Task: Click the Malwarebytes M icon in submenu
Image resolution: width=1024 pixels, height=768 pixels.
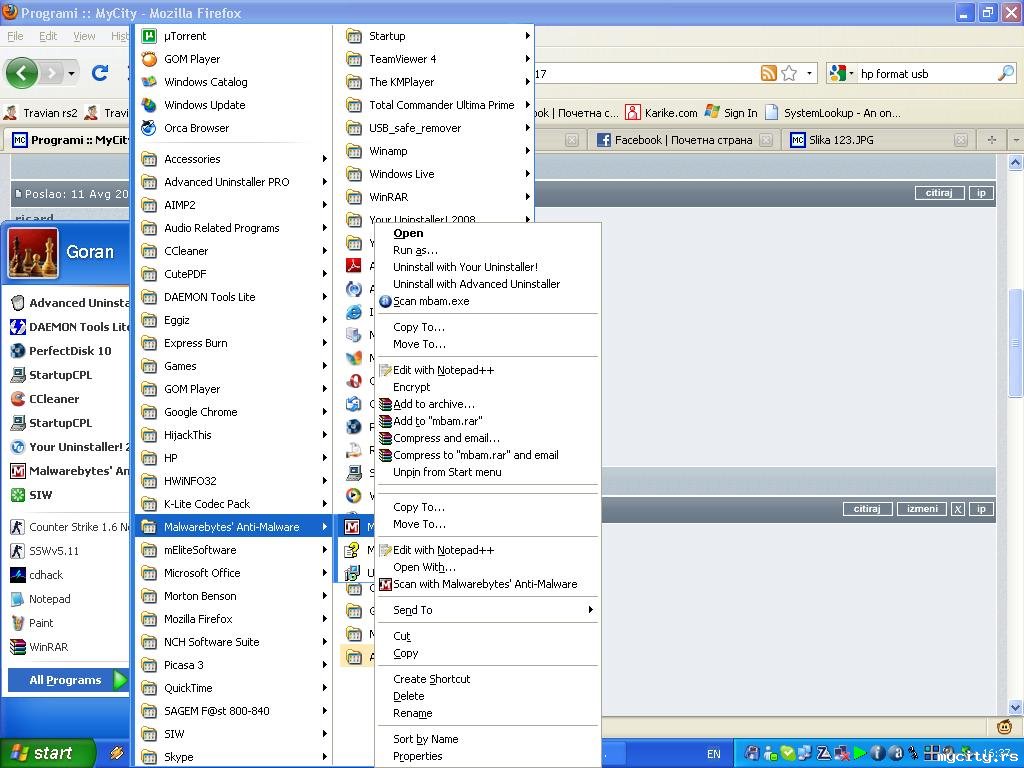Action: [353, 527]
